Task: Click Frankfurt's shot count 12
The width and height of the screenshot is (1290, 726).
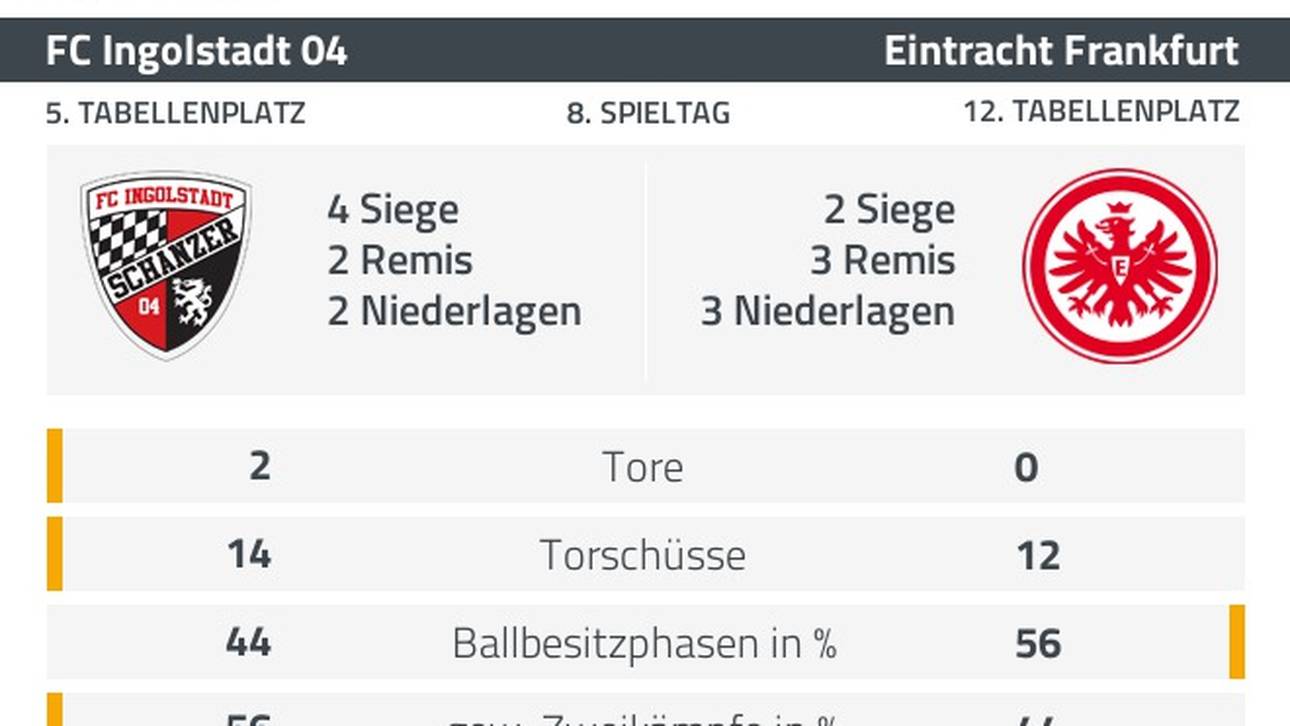Action: (x=1038, y=555)
